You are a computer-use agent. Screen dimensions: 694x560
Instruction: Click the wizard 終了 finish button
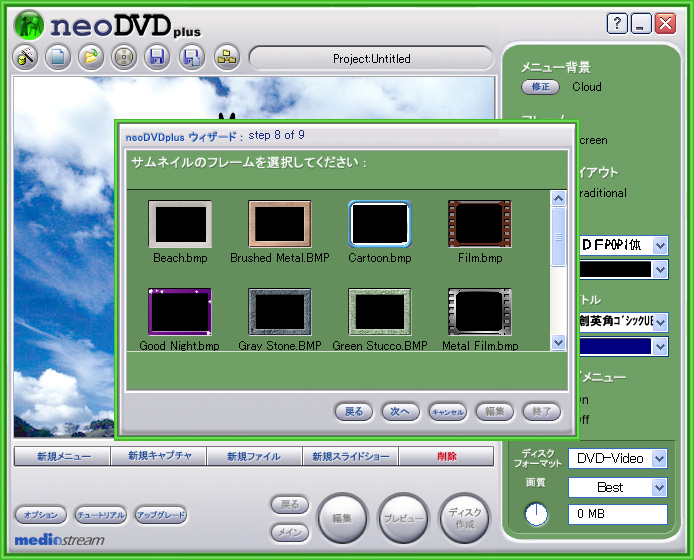[541, 412]
